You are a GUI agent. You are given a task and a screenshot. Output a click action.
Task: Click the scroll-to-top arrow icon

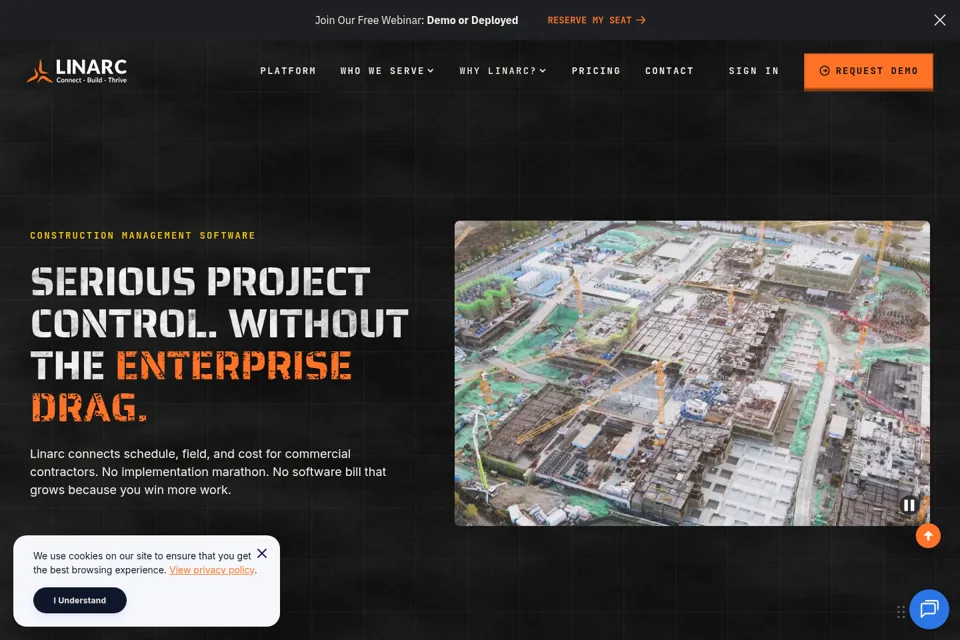tap(928, 536)
